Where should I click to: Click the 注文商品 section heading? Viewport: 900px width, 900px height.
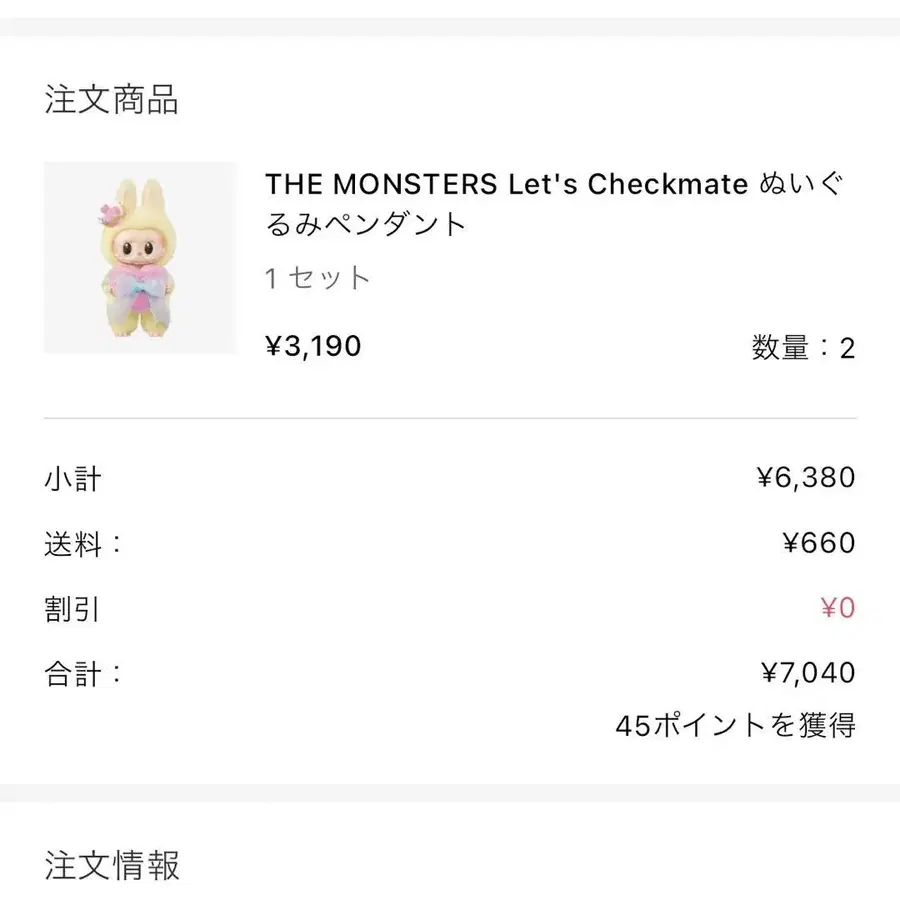(111, 100)
